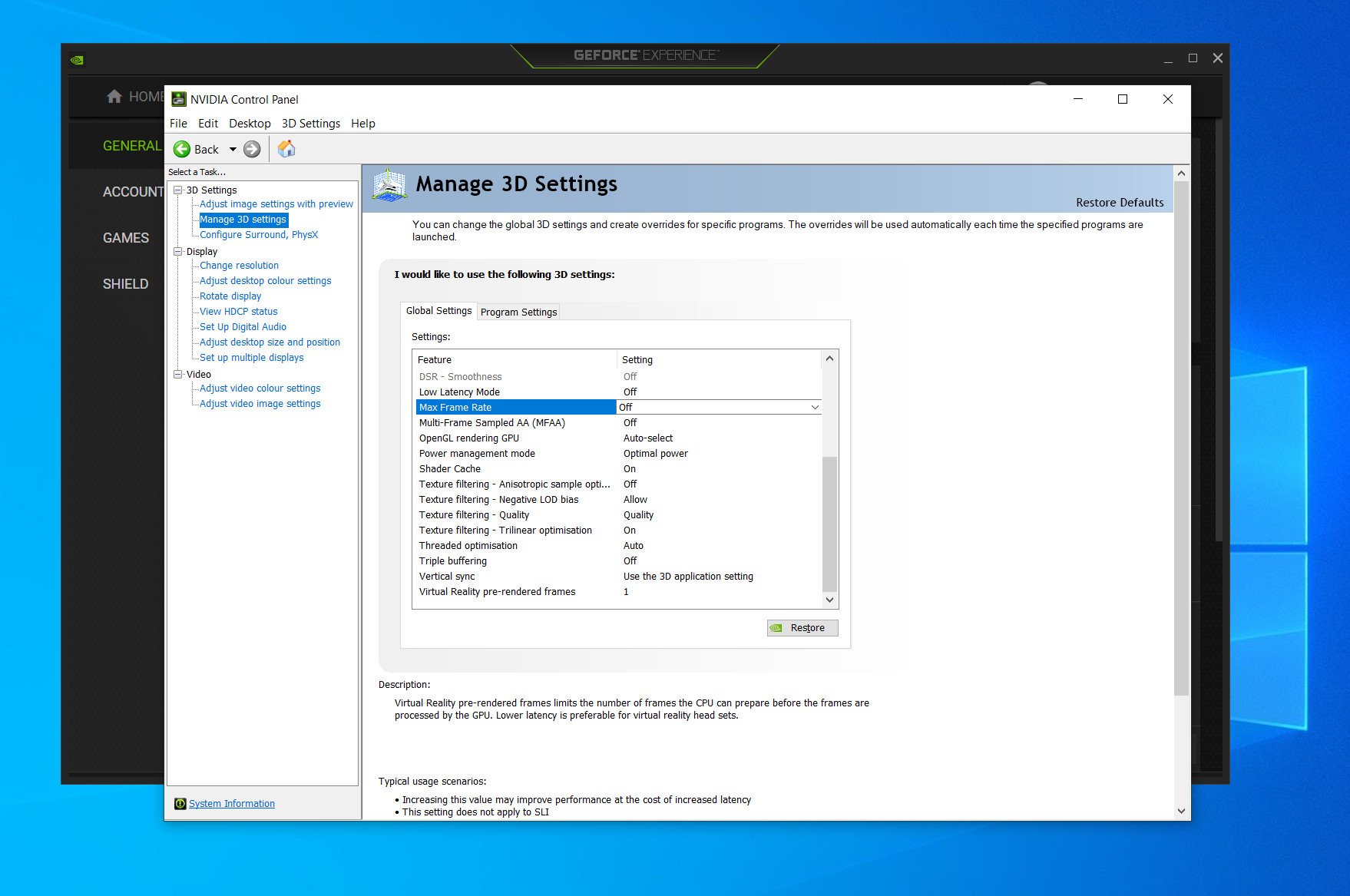Screen dimensions: 1350x896
Task: Click the GeForce Experience Home icon
Action: point(114,97)
